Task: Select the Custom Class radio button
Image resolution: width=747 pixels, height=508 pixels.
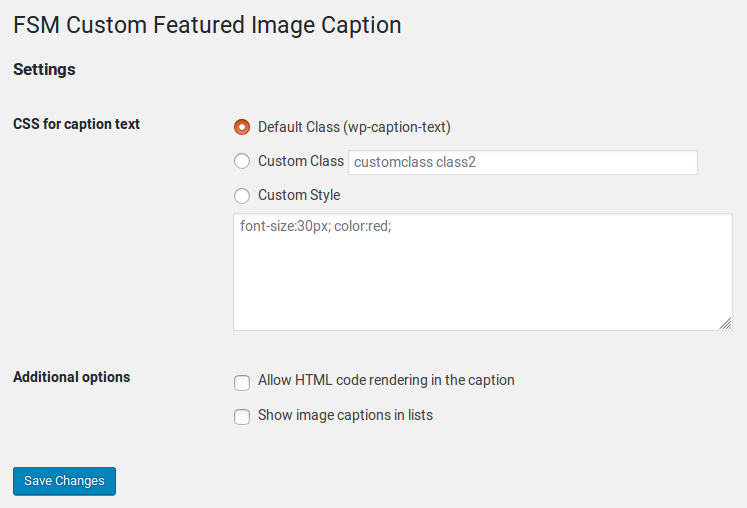Action: point(242,161)
